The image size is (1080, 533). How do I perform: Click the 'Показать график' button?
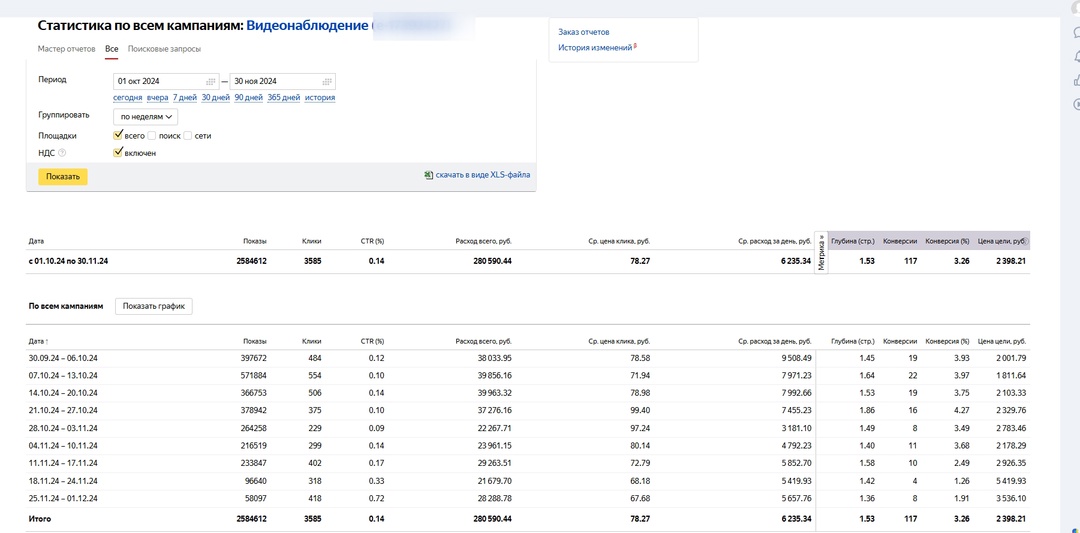[x=154, y=306]
